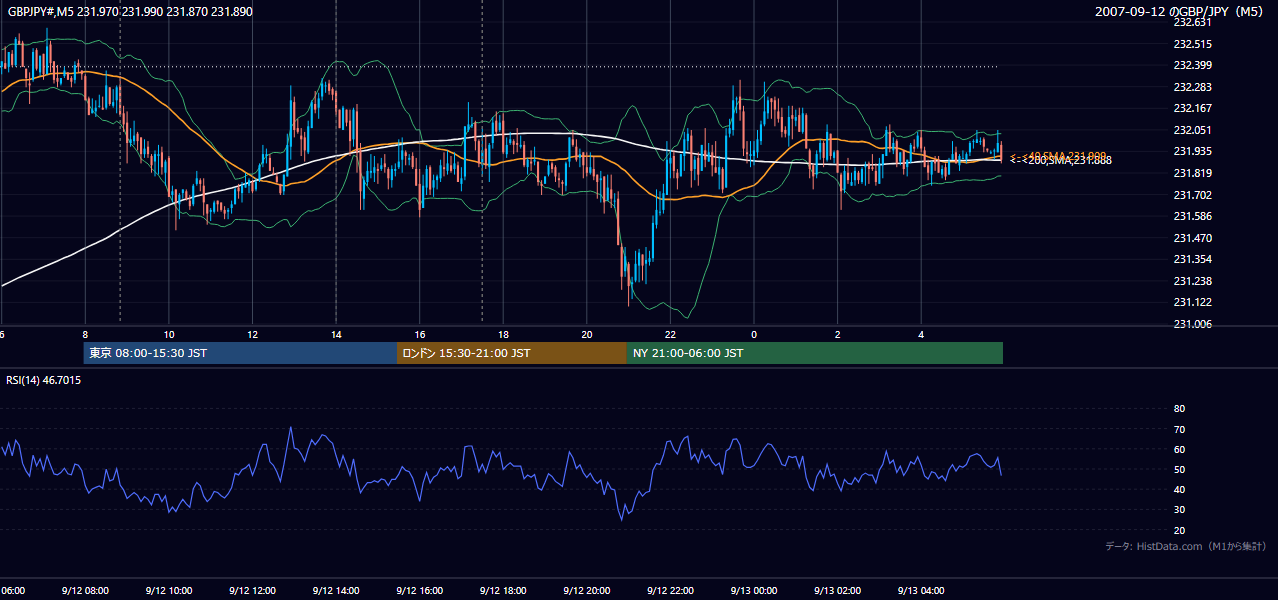The image size is (1278, 600).
Task: Click hour tick 16 under price chart
Action: 420,335
